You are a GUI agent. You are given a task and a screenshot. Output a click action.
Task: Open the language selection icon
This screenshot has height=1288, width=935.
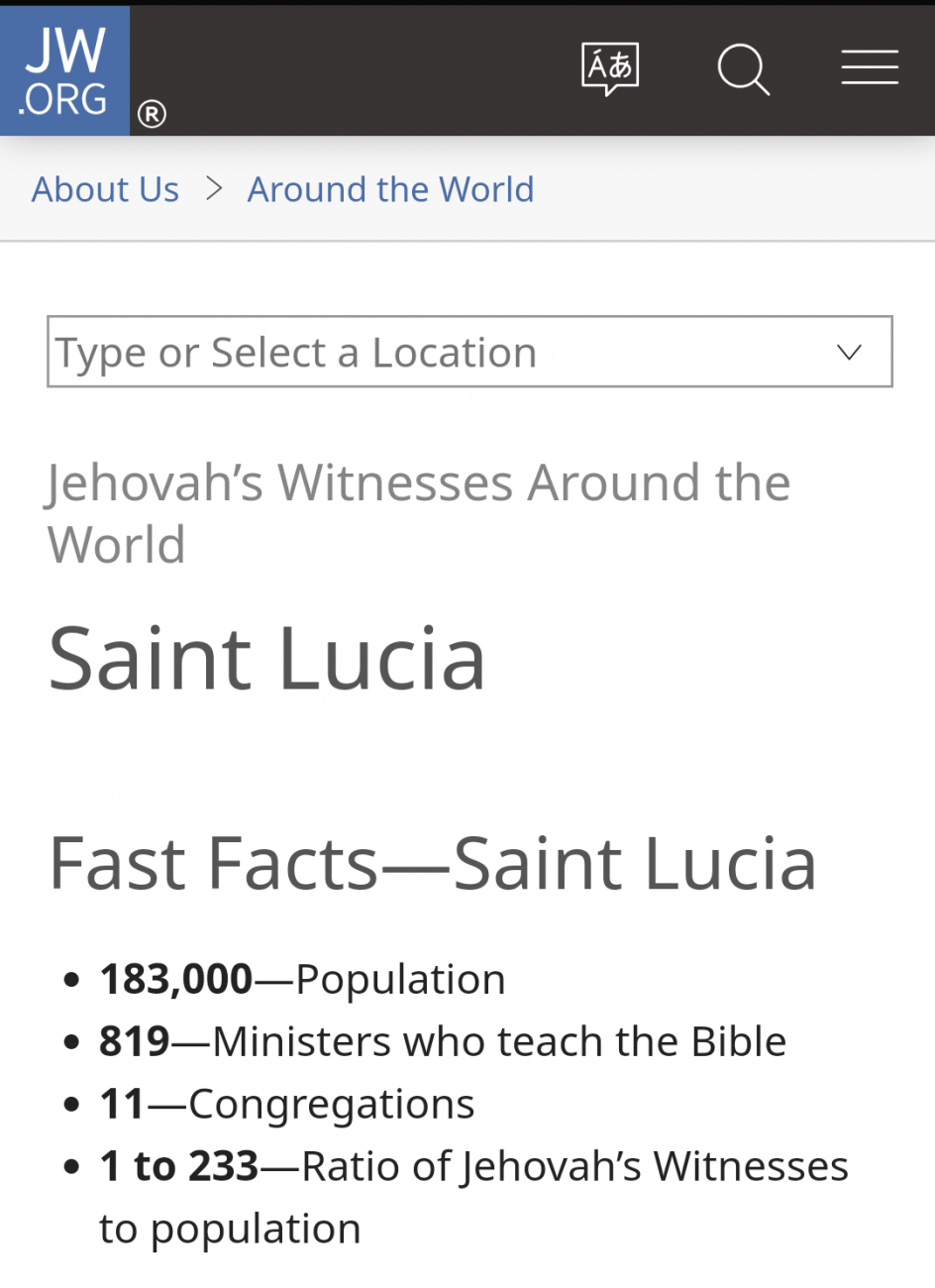click(x=610, y=69)
